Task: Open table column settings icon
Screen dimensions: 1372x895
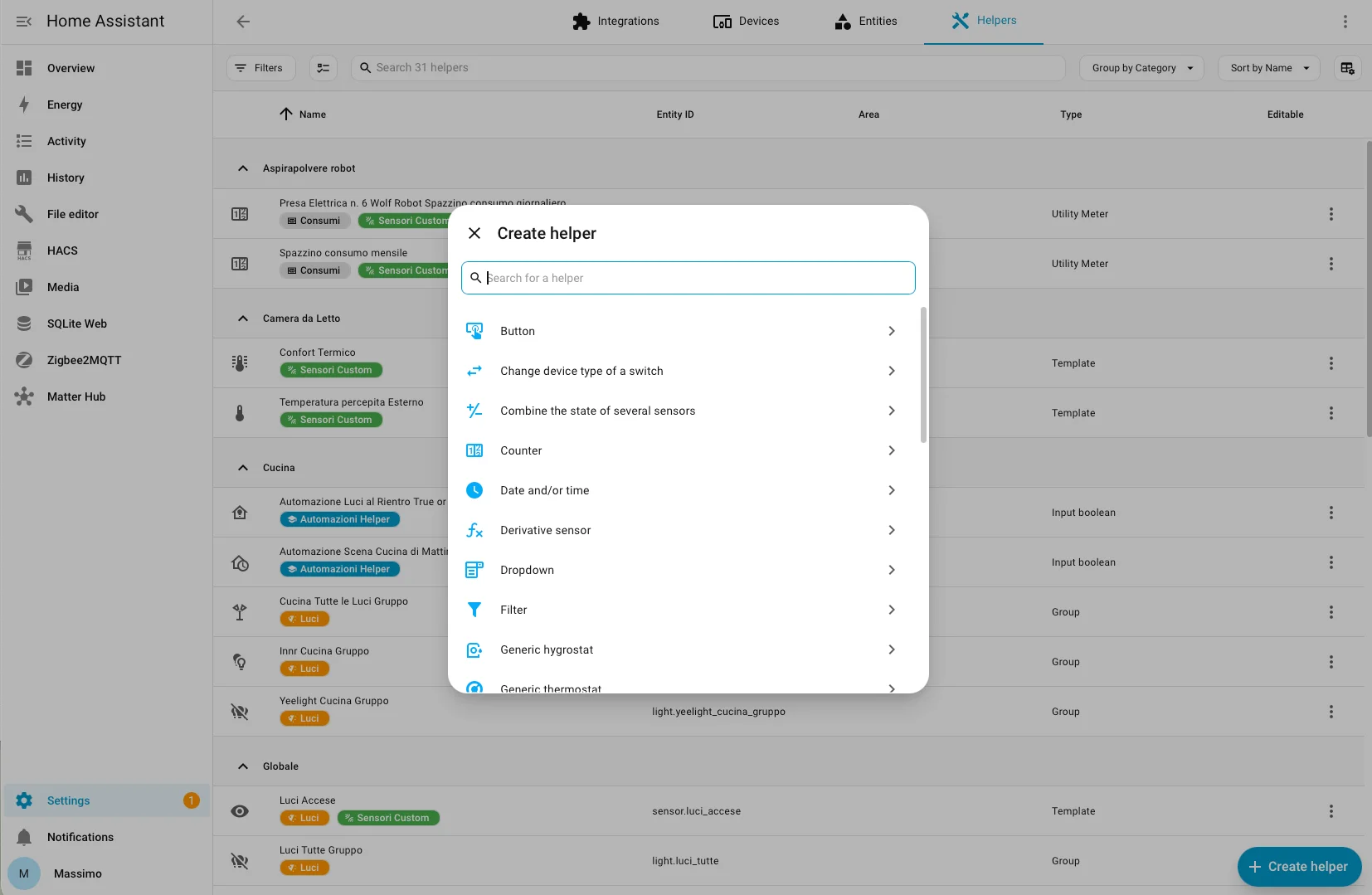Action: (x=1348, y=68)
